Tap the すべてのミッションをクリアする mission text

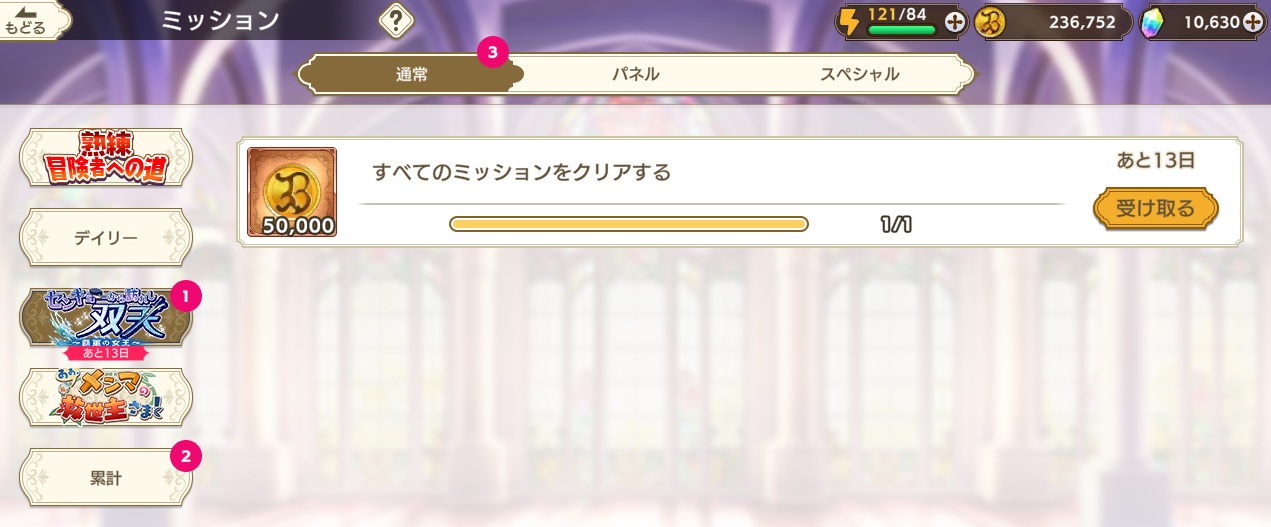521,172
